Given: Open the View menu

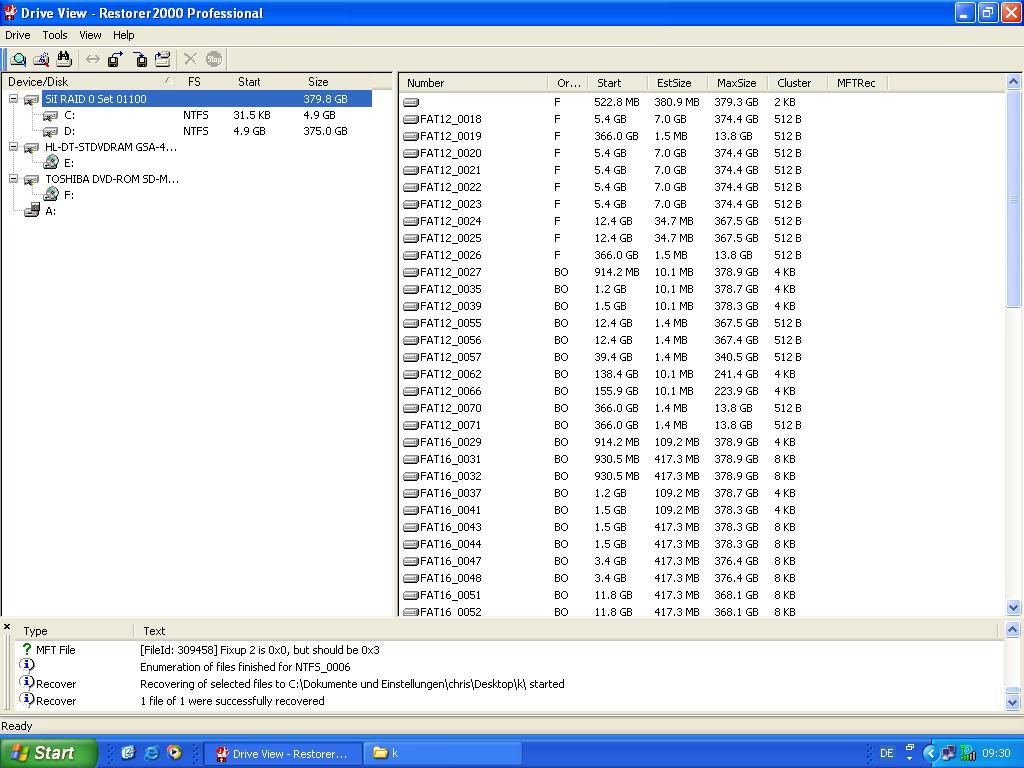Looking at the screenshot, I should [x=90, y=35].
